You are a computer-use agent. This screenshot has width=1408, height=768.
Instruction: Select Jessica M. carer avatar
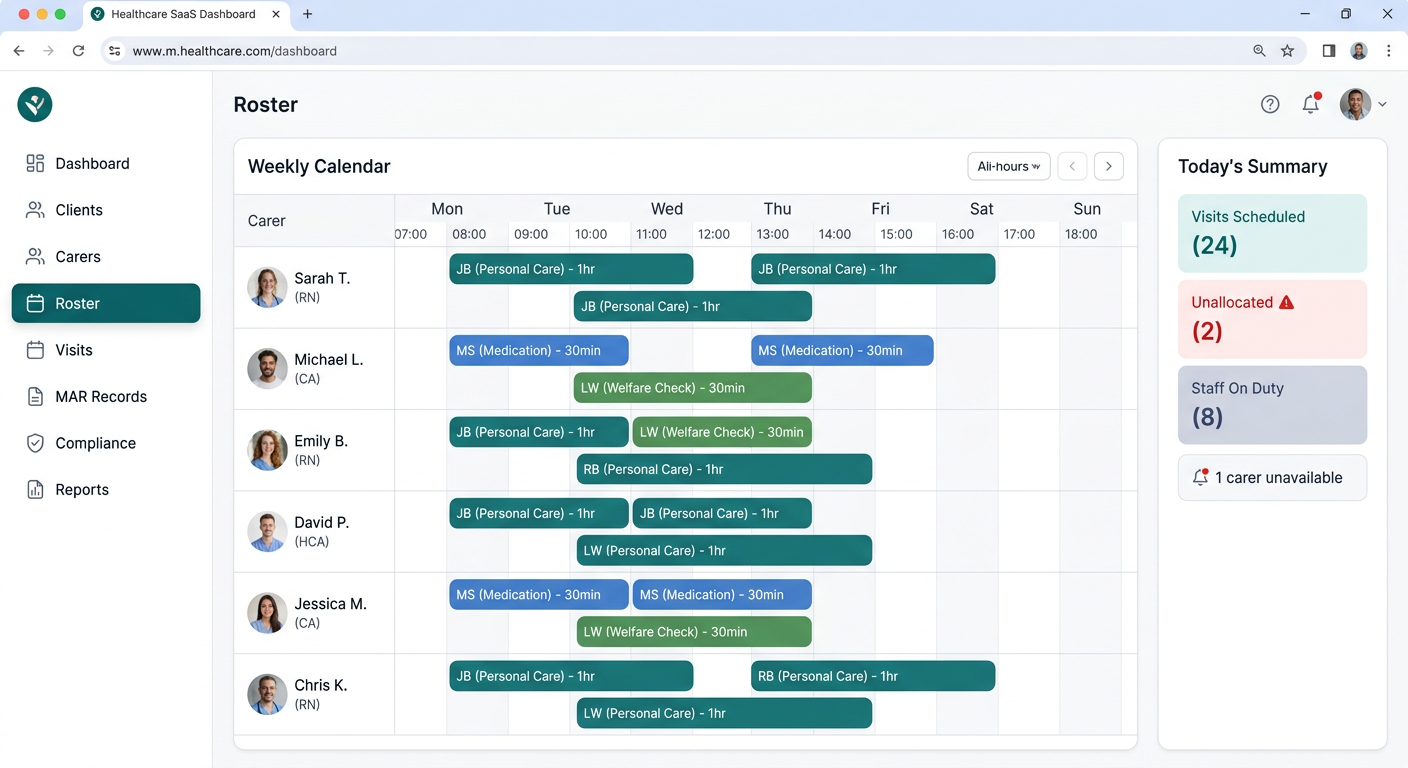[x=267, y=613]
